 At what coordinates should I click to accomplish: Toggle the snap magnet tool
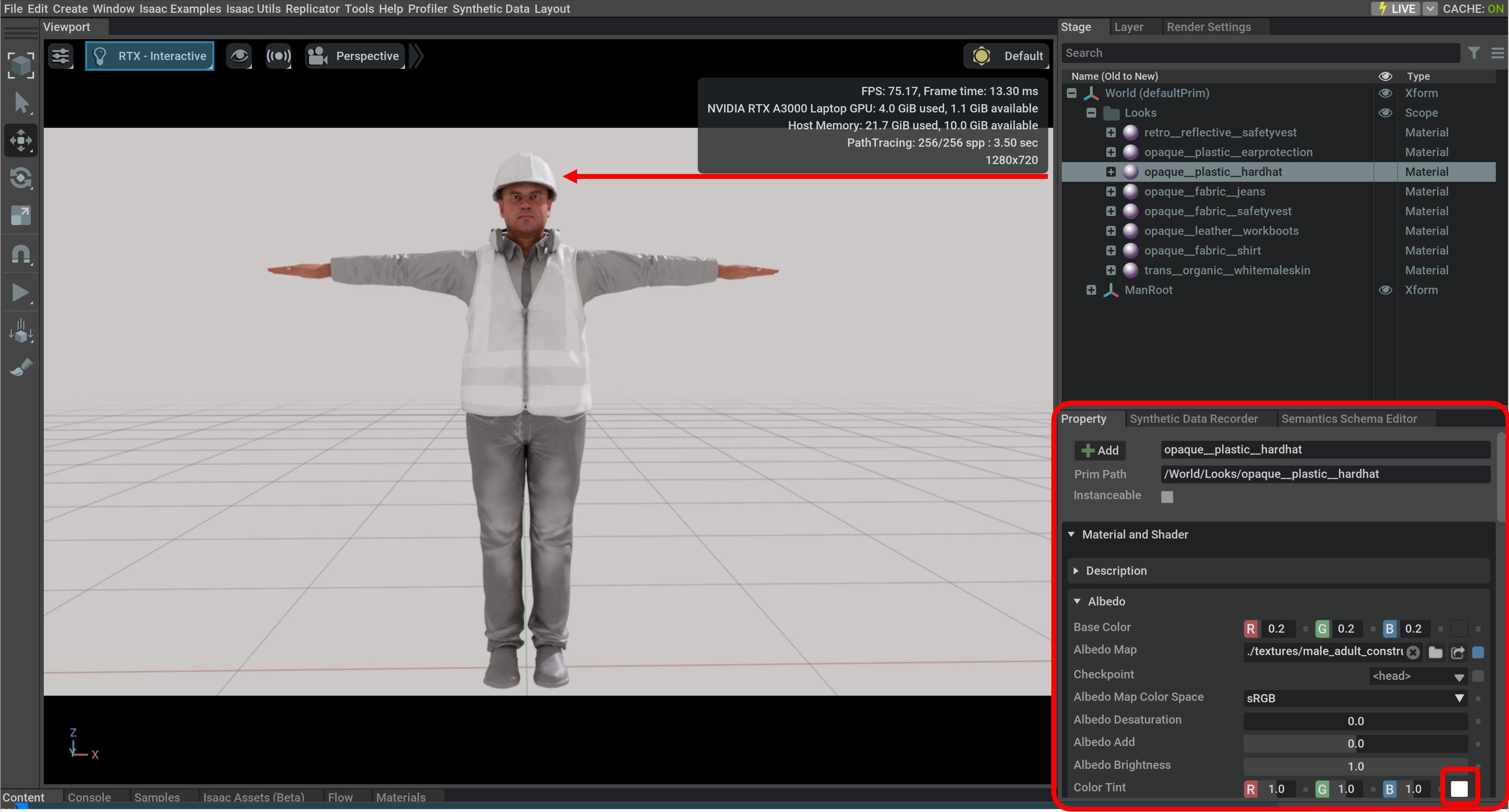(21, 254)
